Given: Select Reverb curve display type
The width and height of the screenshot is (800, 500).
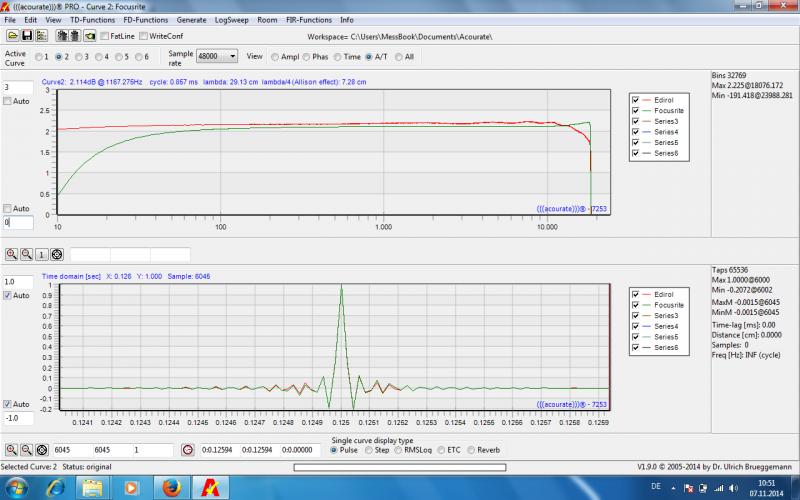Looking at the screenshot, I should coord(471,450).
